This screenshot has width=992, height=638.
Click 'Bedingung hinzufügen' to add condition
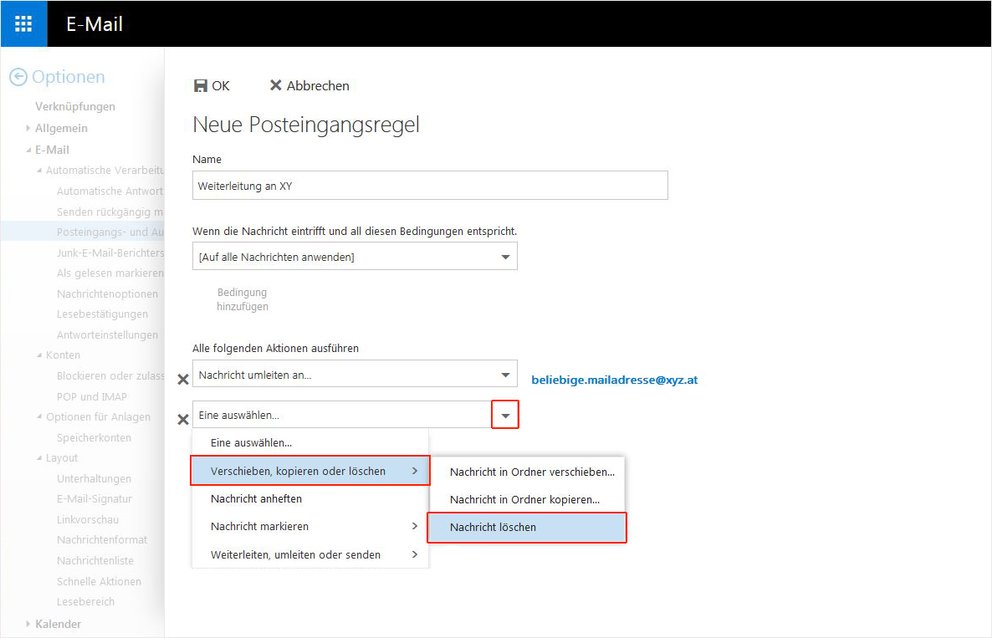pyautogui.click(x=242, y=299)
